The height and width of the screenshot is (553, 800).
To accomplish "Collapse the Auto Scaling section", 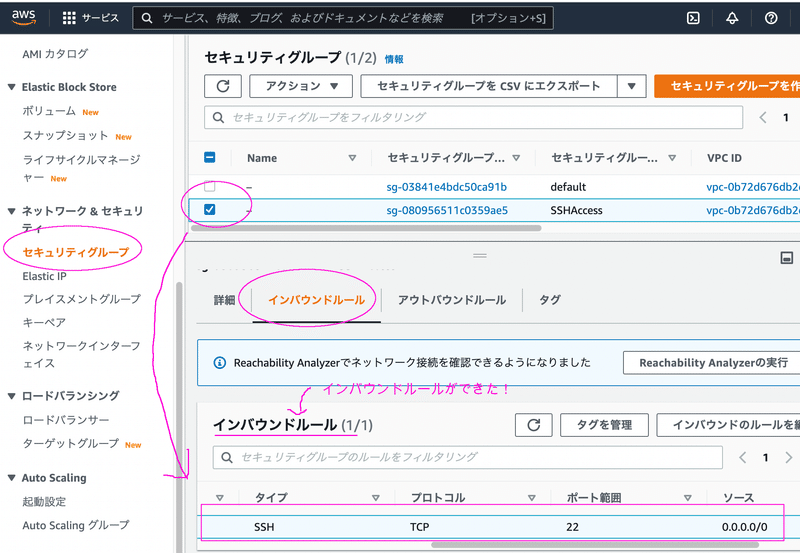I will 11,478.
